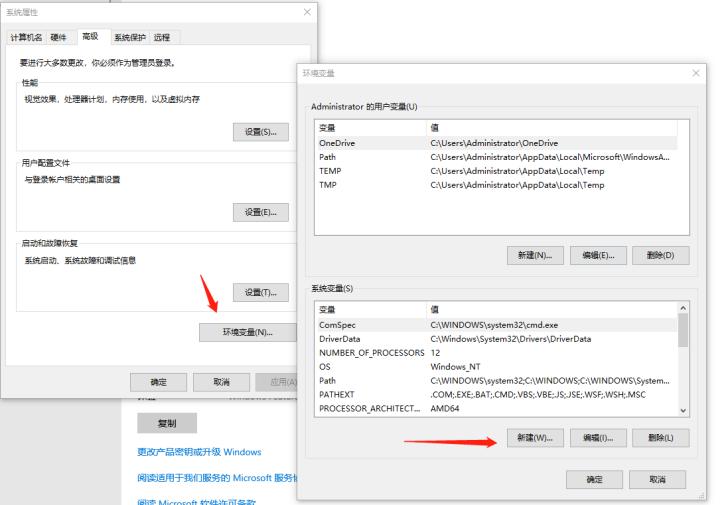This screenshot has width=720, height=505.
Task: Click 删除(L) for system variables
Action: pyautogui.click(x=660, y=438)
